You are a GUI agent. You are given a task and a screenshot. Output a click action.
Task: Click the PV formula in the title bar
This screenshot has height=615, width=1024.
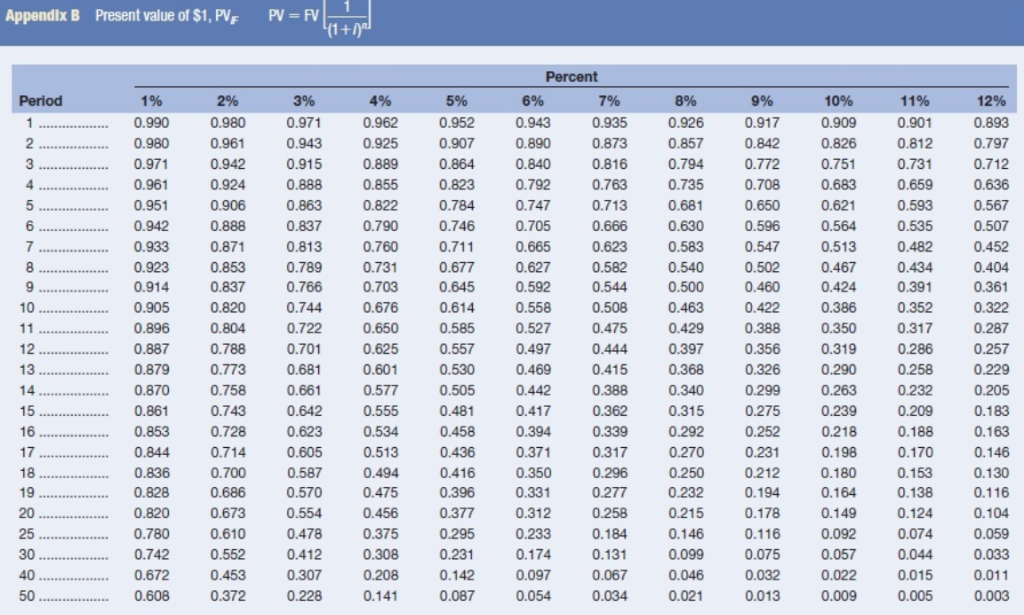320,16
